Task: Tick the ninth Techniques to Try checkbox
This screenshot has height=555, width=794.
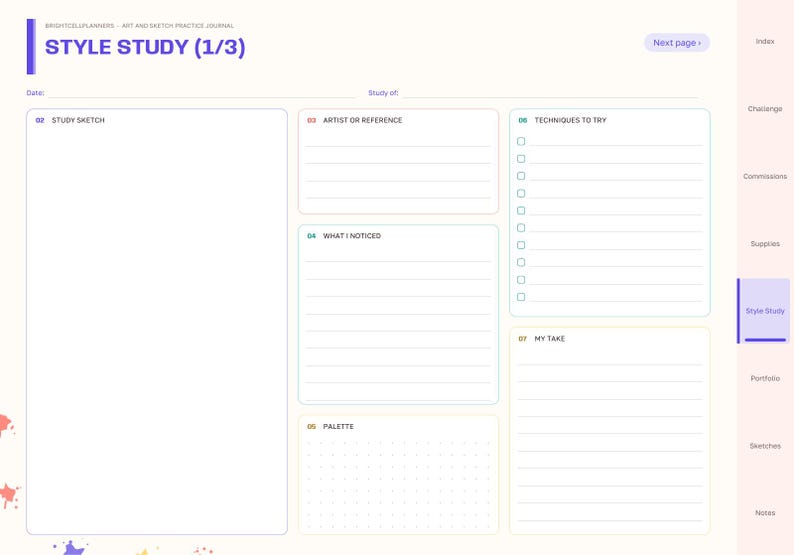Action: tap(521, 280)
